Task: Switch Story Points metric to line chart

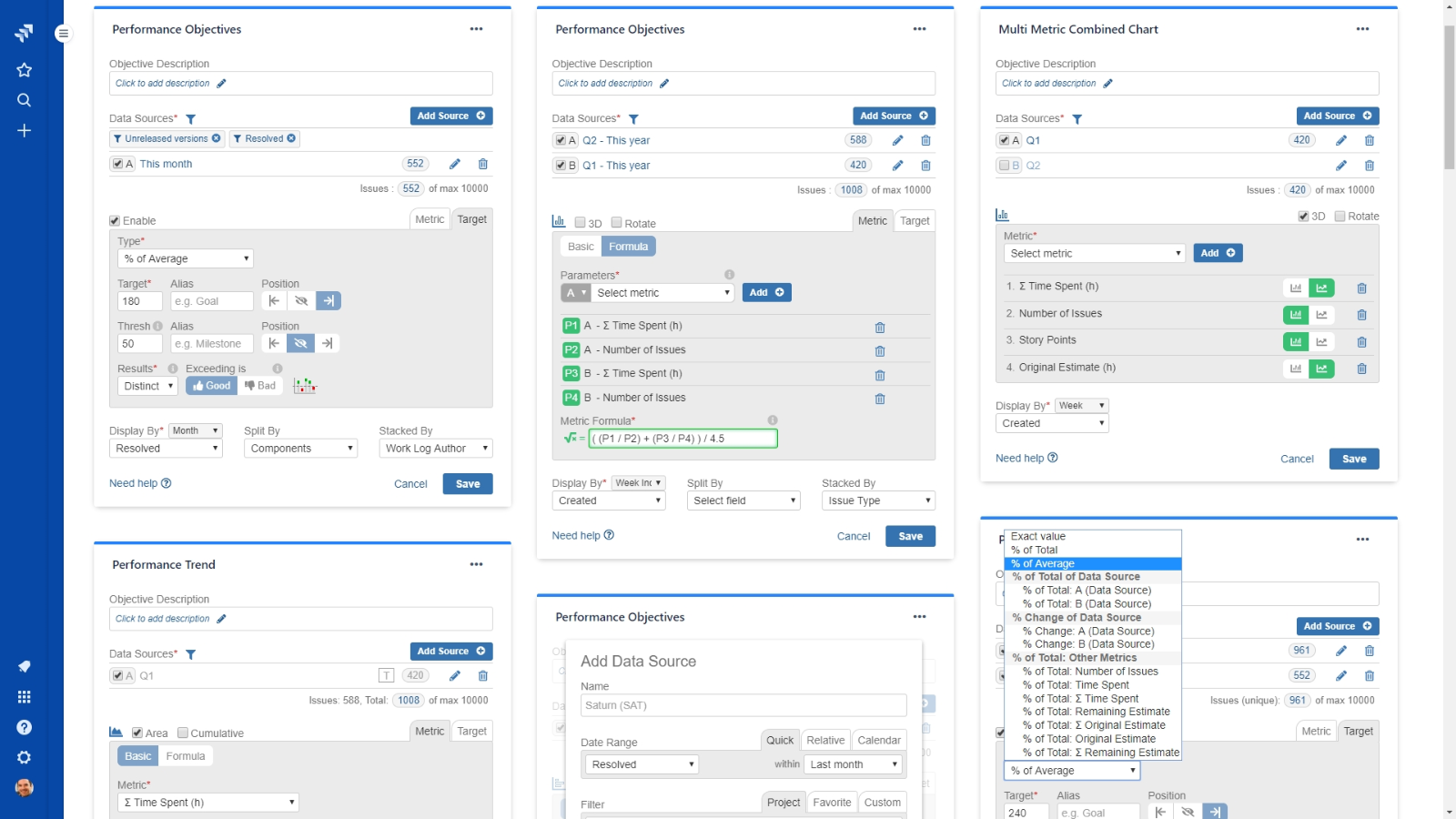Action: (x=1323, y=341)
